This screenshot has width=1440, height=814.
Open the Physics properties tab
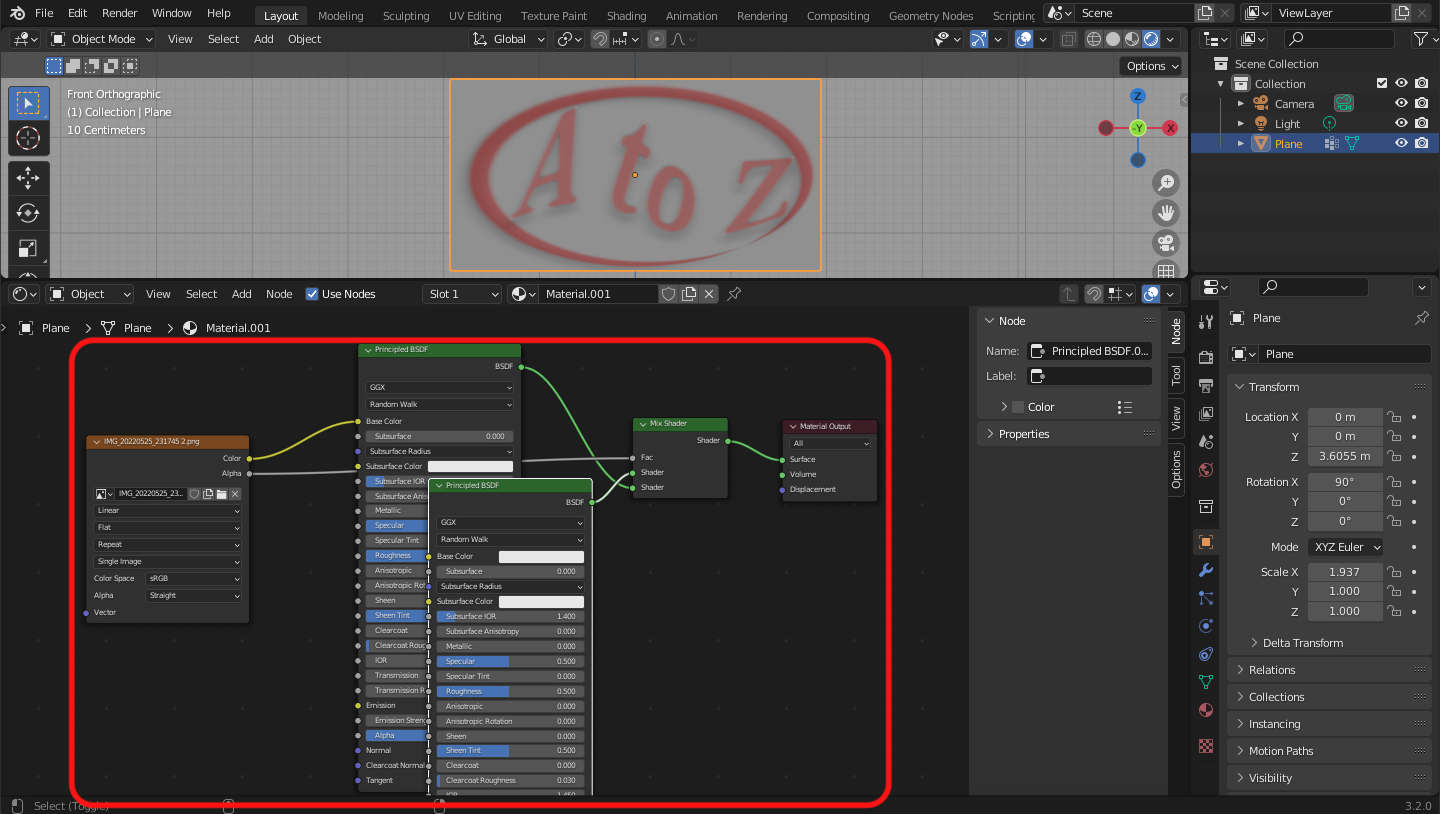[1206, 626]
